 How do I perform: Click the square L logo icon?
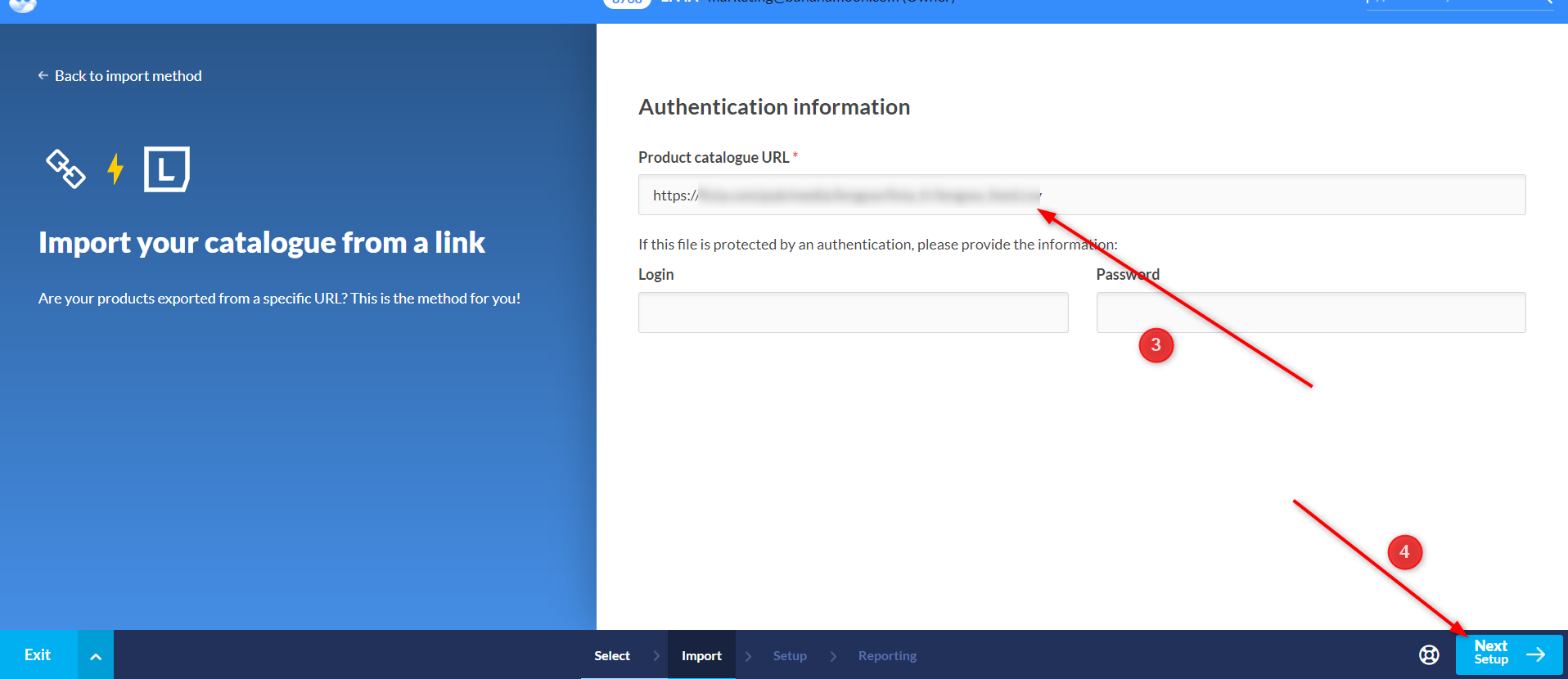(x=166, y=169)
